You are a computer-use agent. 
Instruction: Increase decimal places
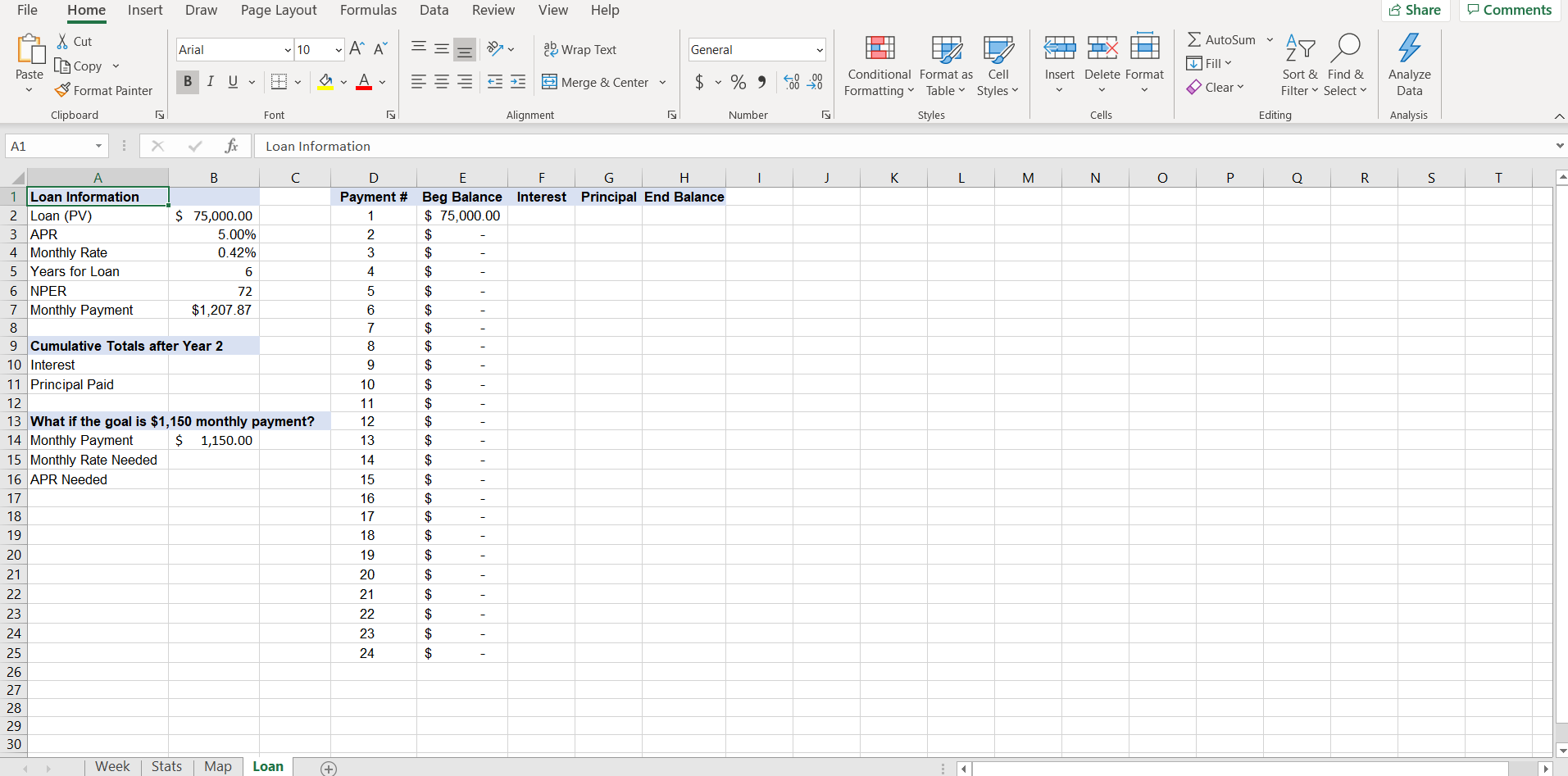click(x=790, y=82)
